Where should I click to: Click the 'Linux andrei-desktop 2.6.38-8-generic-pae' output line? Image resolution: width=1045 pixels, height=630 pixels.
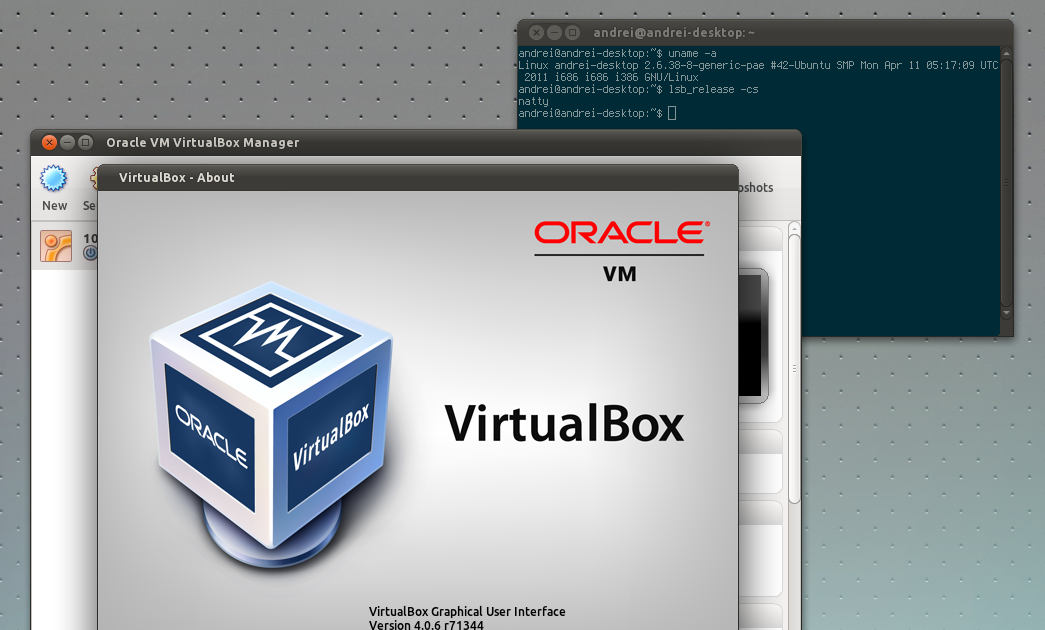(x=758, y=65)
